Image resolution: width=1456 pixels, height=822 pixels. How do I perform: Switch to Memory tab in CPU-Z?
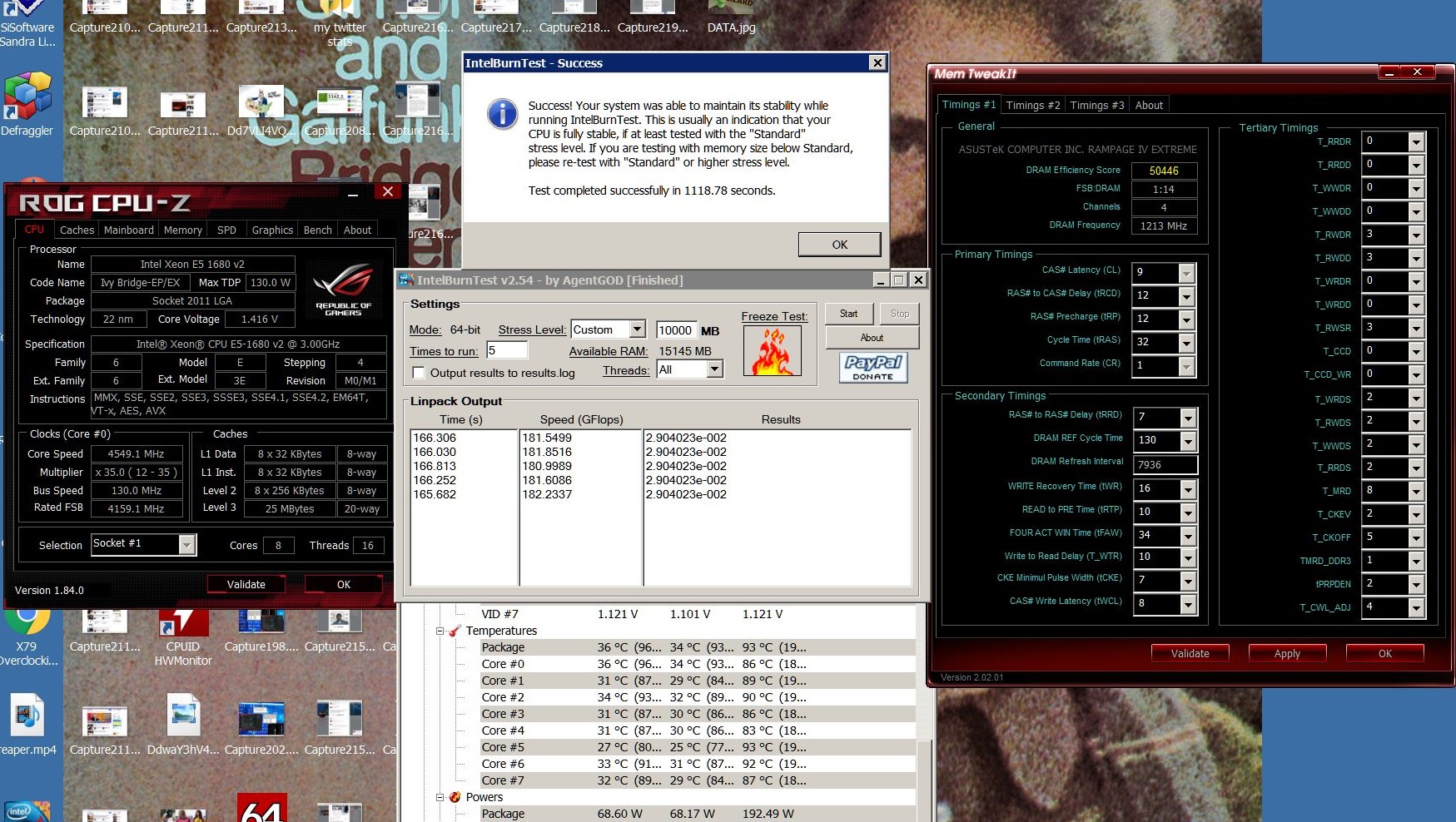[182, 230]
